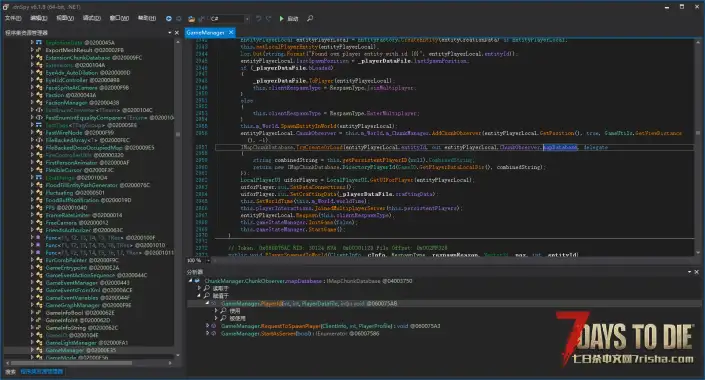Screen dimensions: 705x380
Task: Select FileBackedDecoOccupiedMap in the tree
Action: (x=100, y=148)
